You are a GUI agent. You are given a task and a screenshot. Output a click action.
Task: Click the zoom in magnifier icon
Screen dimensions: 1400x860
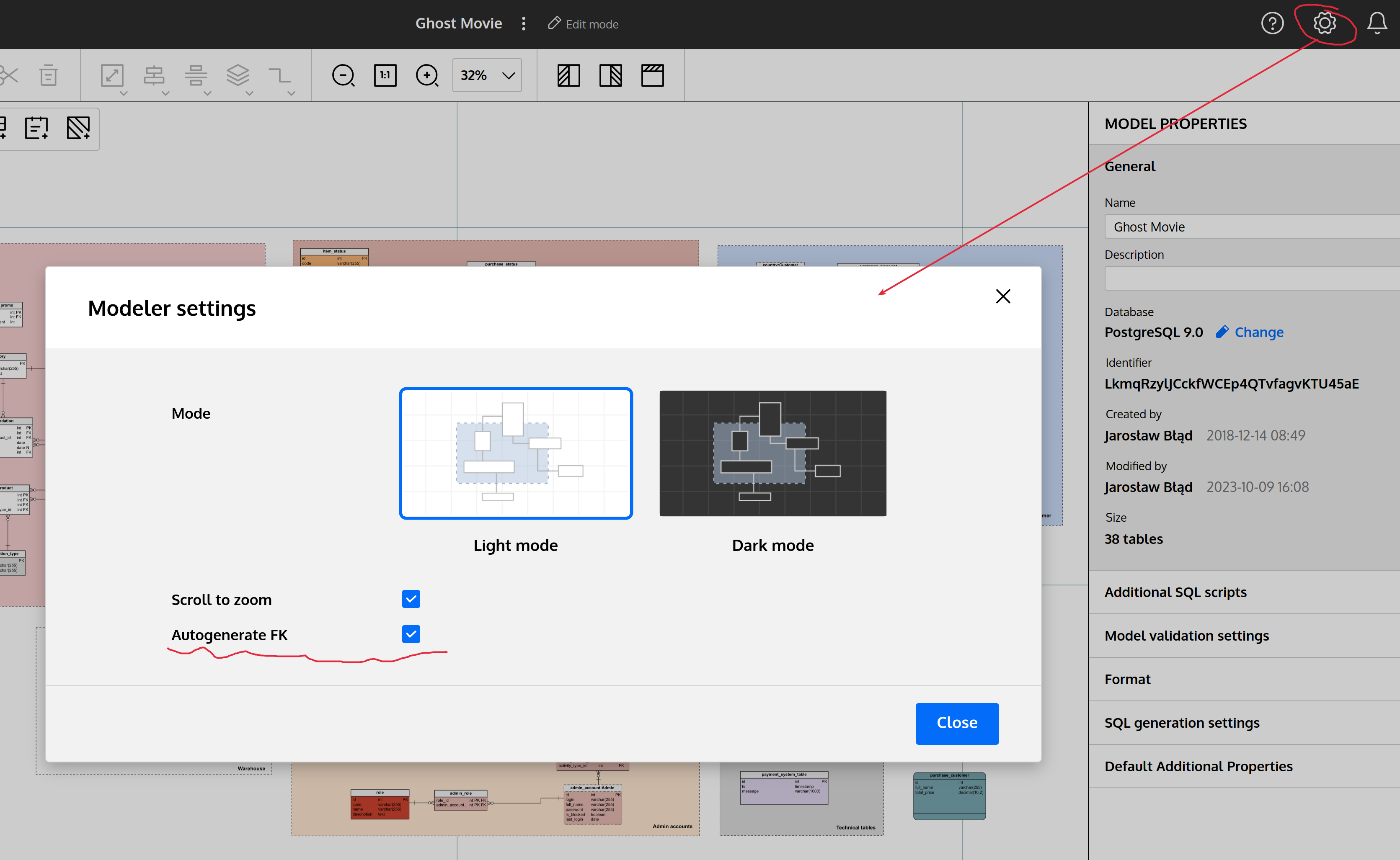click(427, 75)
